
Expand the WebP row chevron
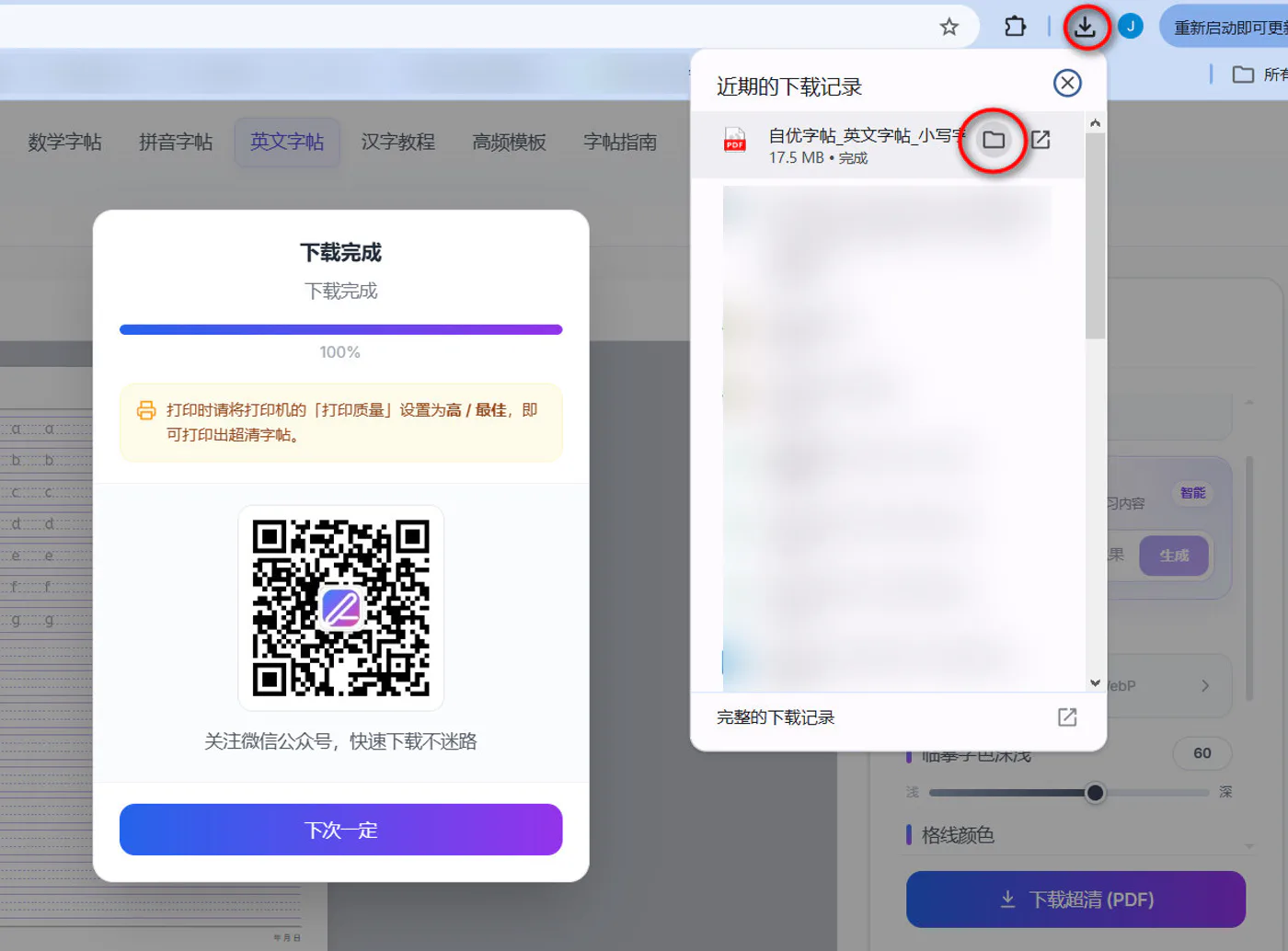[x=1205, y=686]
